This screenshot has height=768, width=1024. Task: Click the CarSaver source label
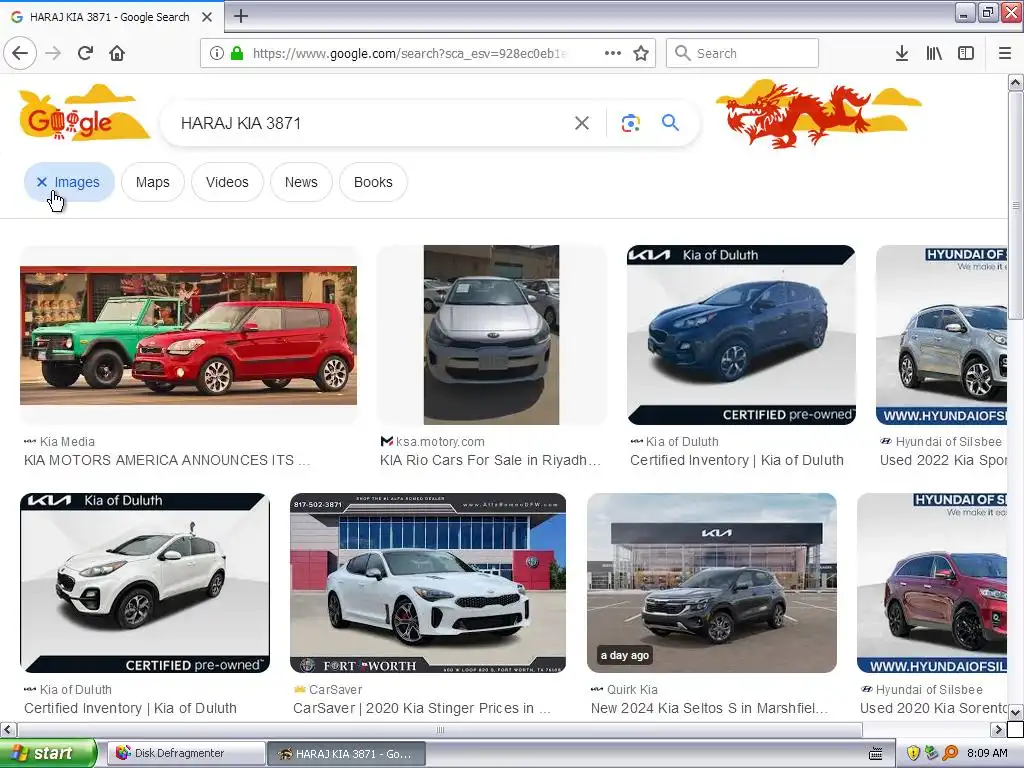(336, 690)
